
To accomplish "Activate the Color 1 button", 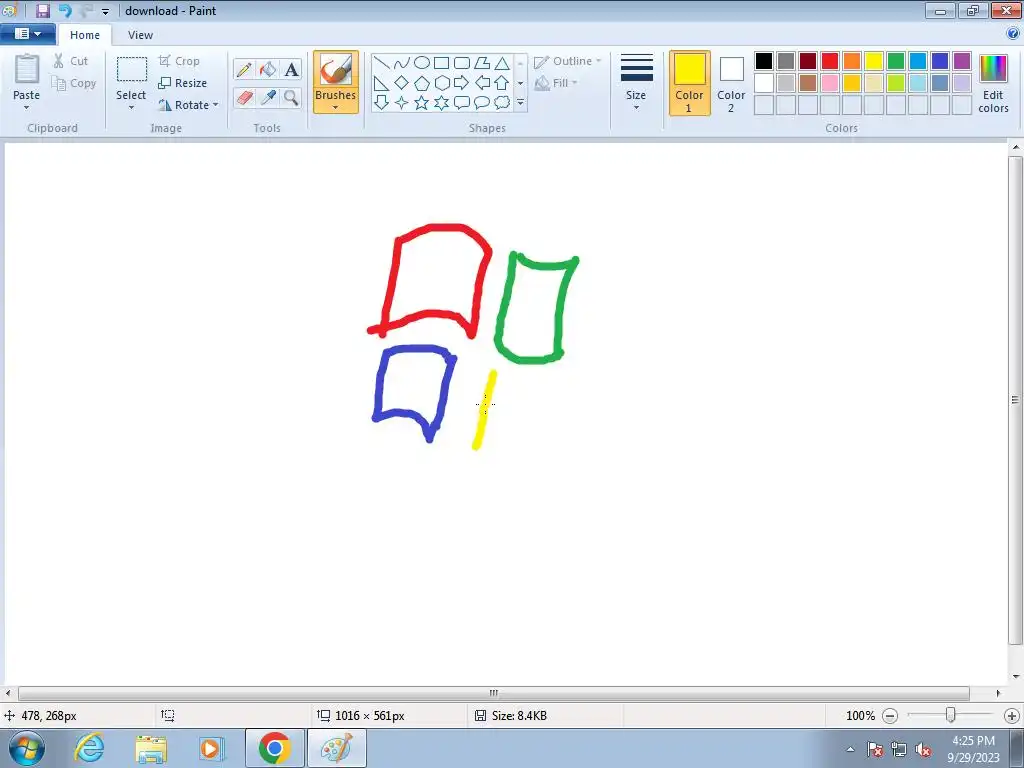I will pyautogui.click(x=689, y=83).
